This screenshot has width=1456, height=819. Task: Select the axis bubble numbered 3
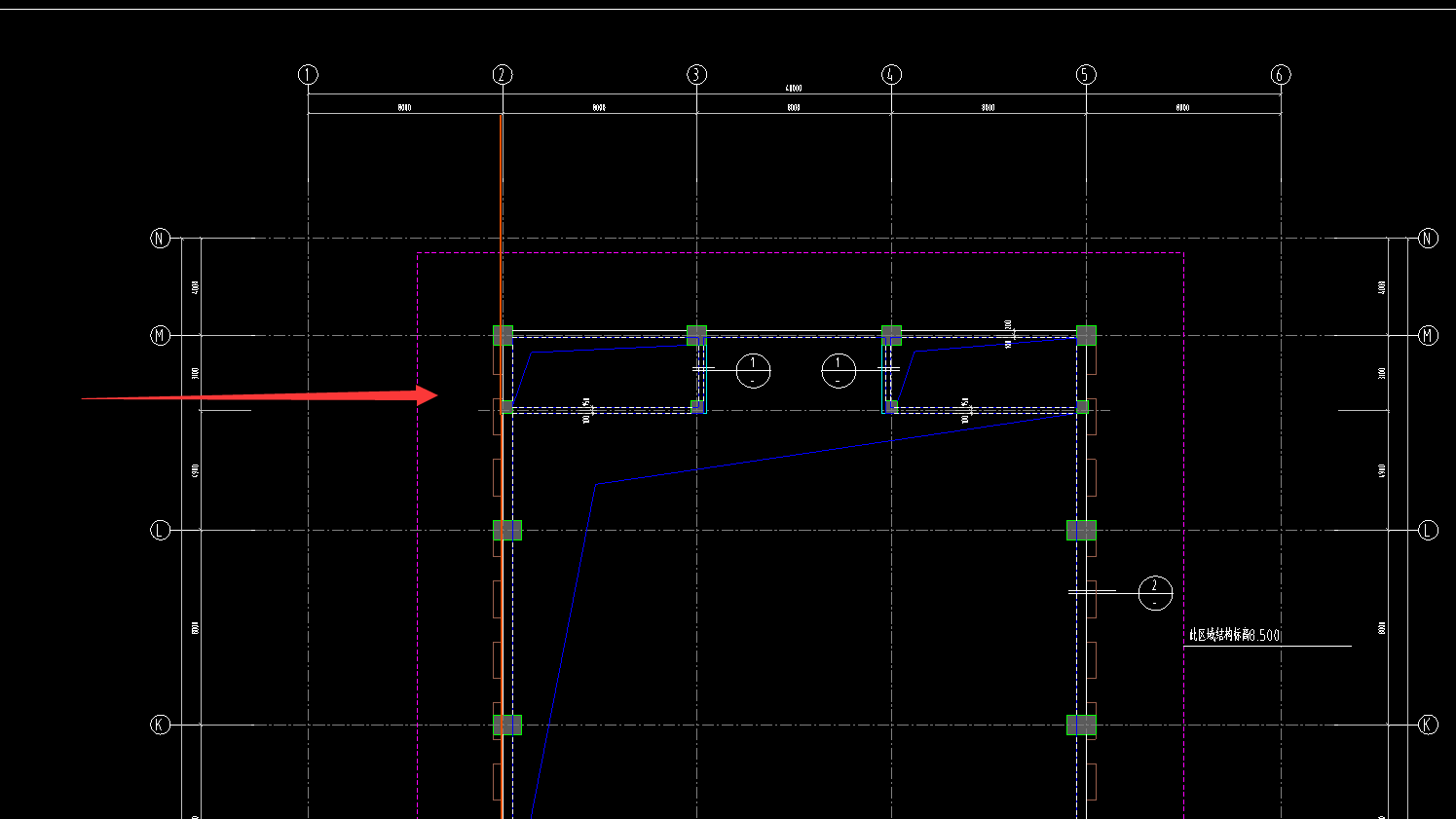696,75
